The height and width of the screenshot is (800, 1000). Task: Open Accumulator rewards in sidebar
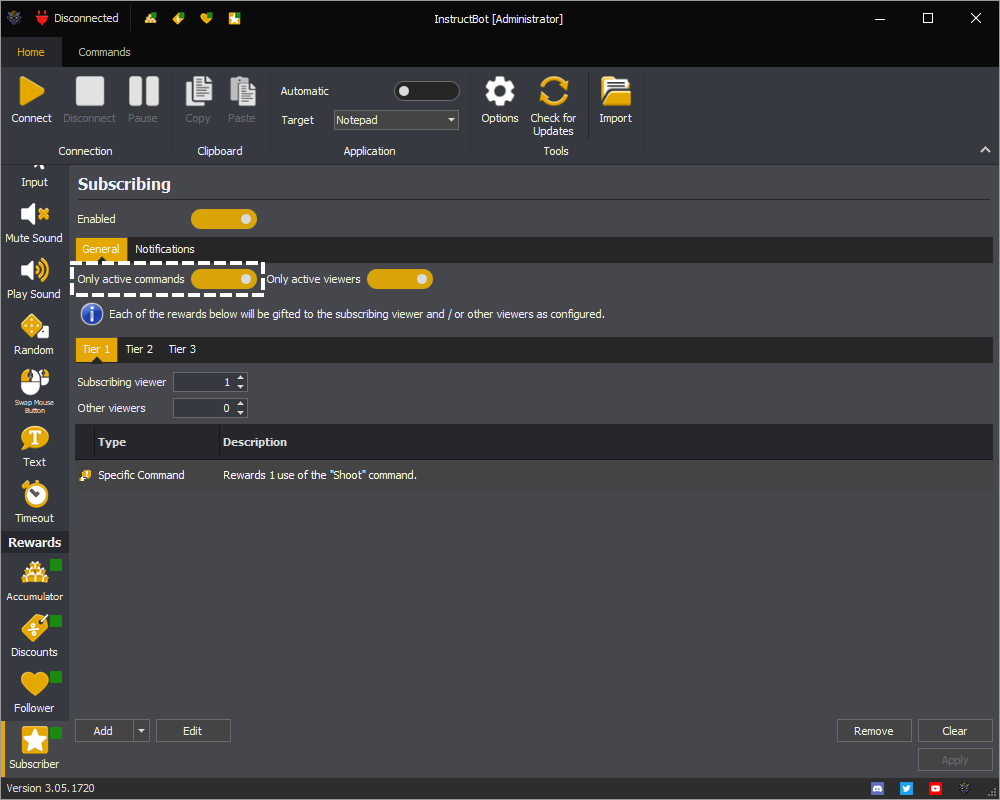pos(34,581)
